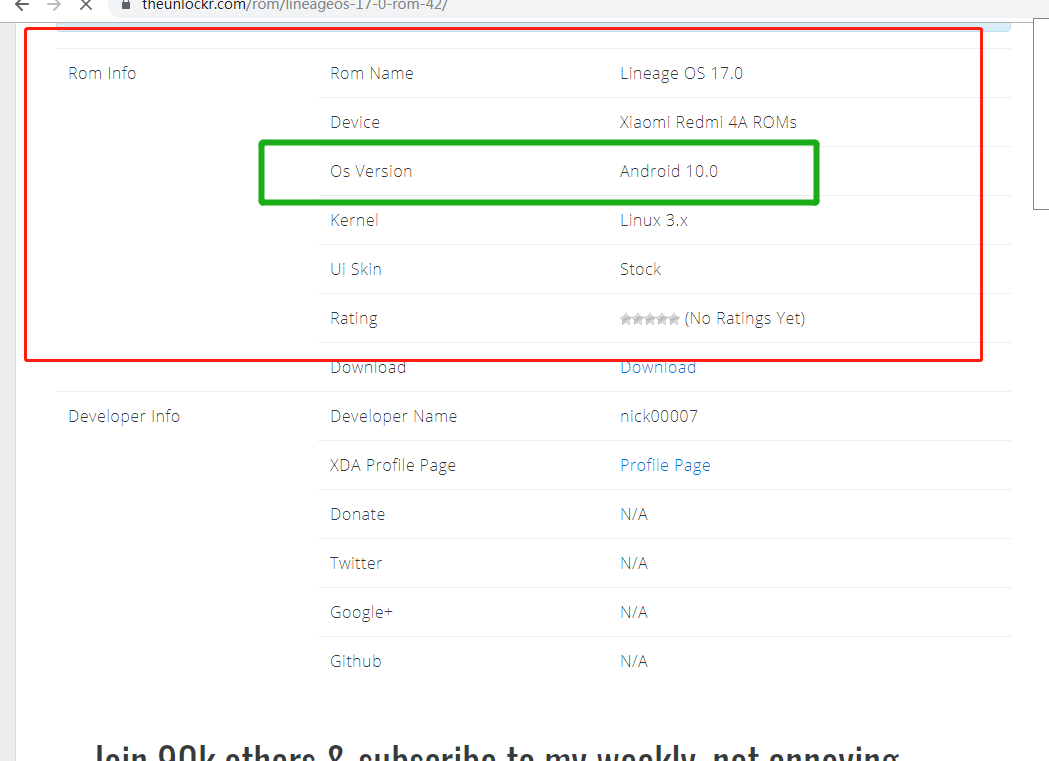
Task: Select the 'nick00007' developer name
Action: coord(659,416)
